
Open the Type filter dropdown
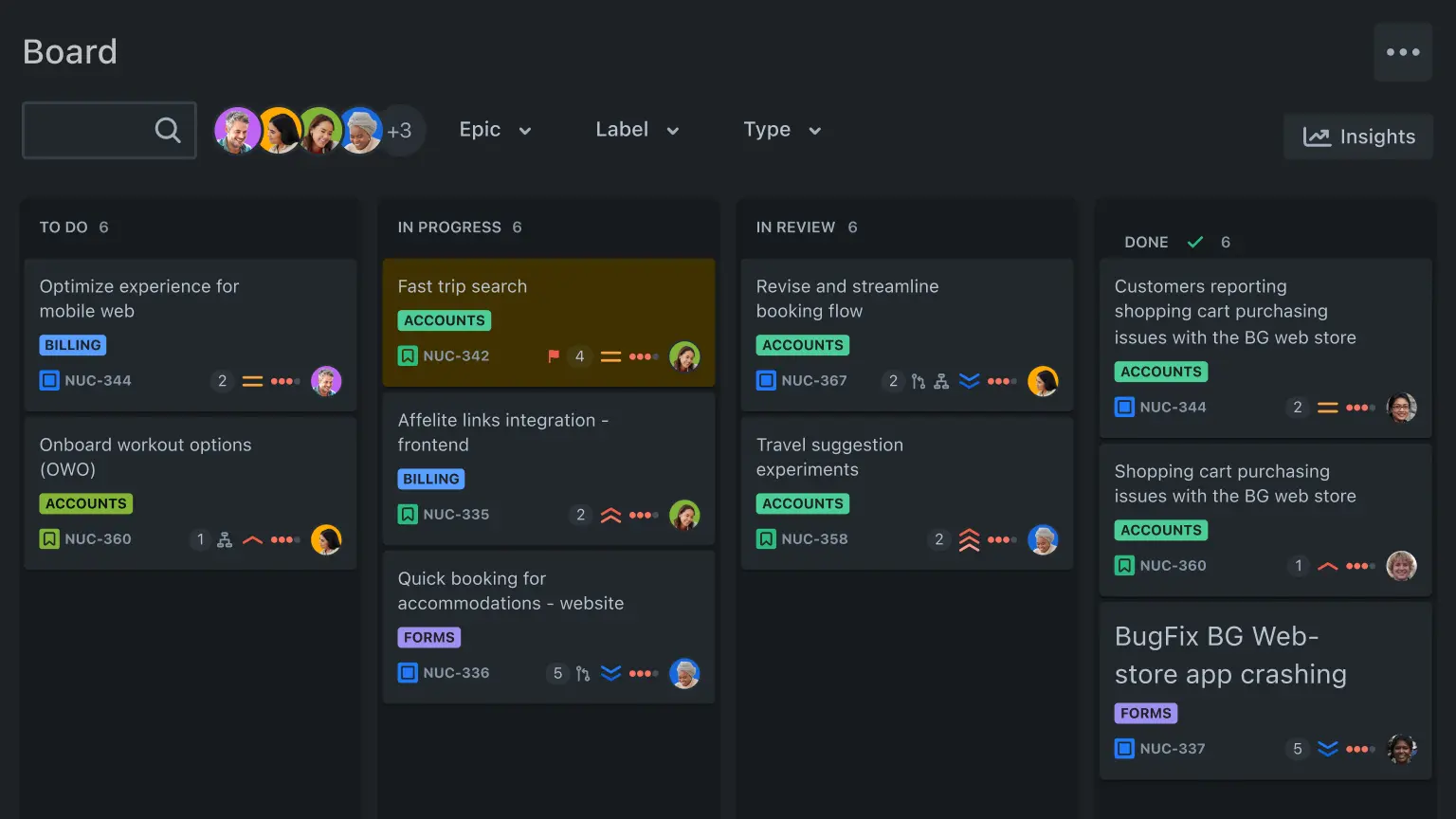coord(782,130)
